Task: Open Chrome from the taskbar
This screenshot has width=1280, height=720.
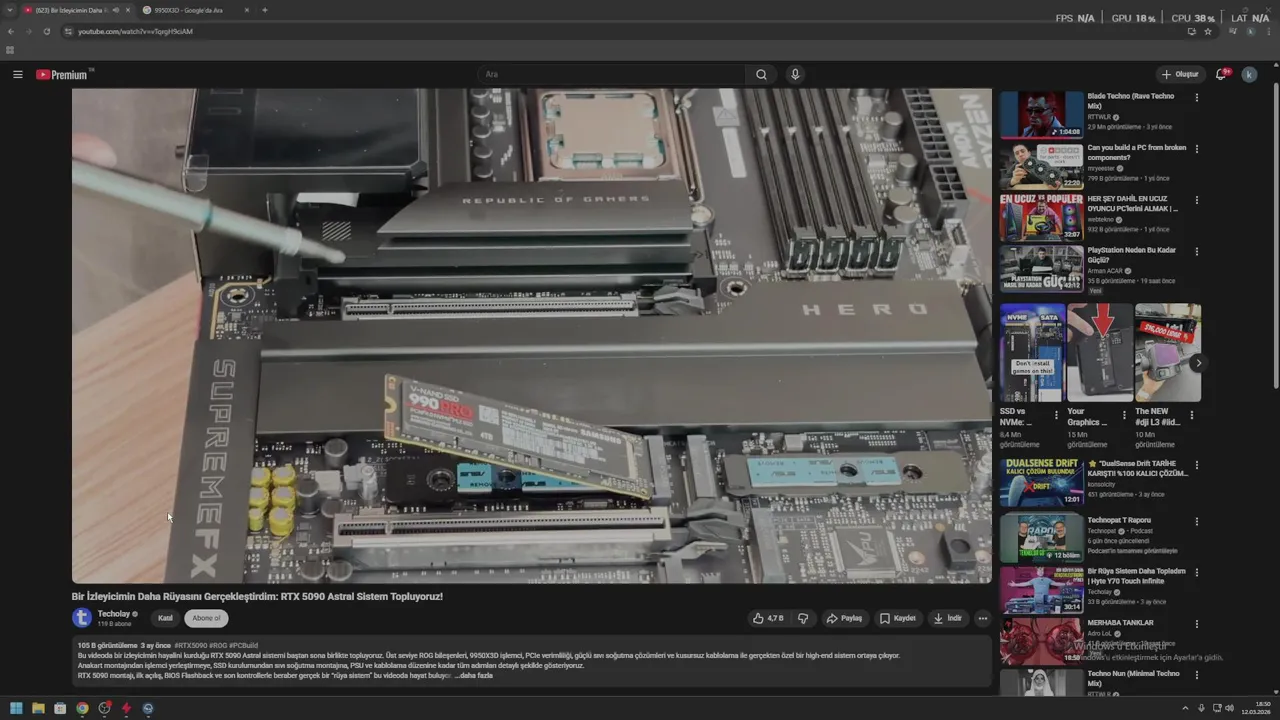Action: point(82,708)
